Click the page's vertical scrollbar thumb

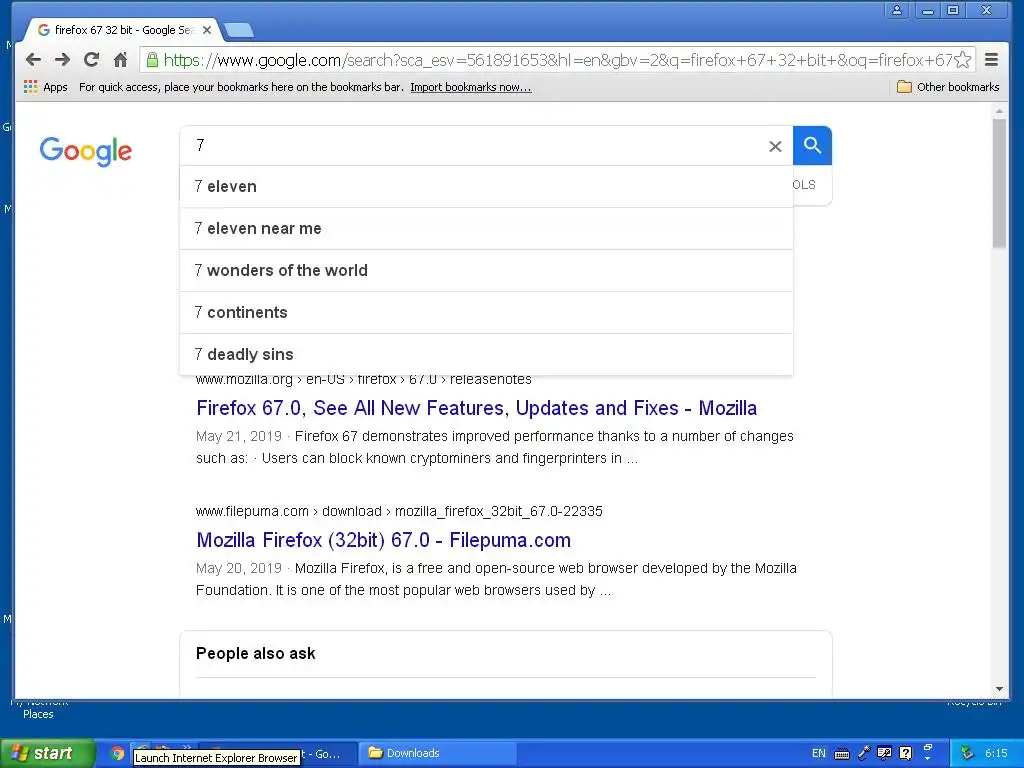coord(999,184)
